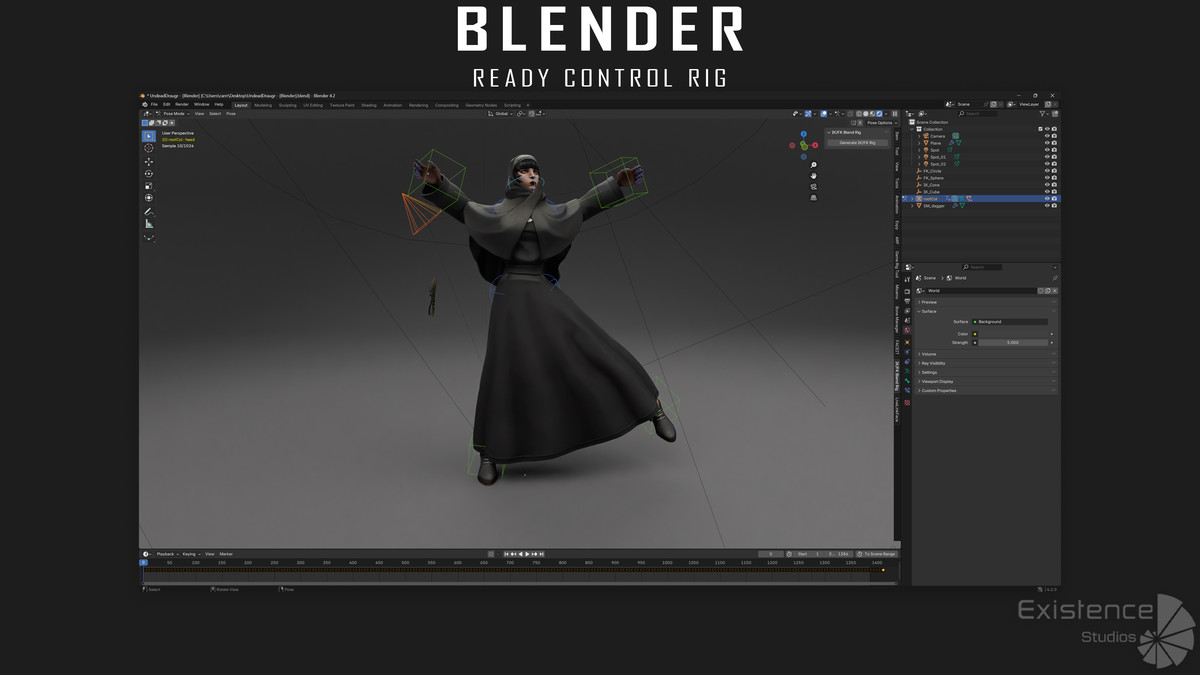The width and height of the screenshot is (1200, 675).
Task: Click the timeline editor type icon
Action: (x=146, y=553)
